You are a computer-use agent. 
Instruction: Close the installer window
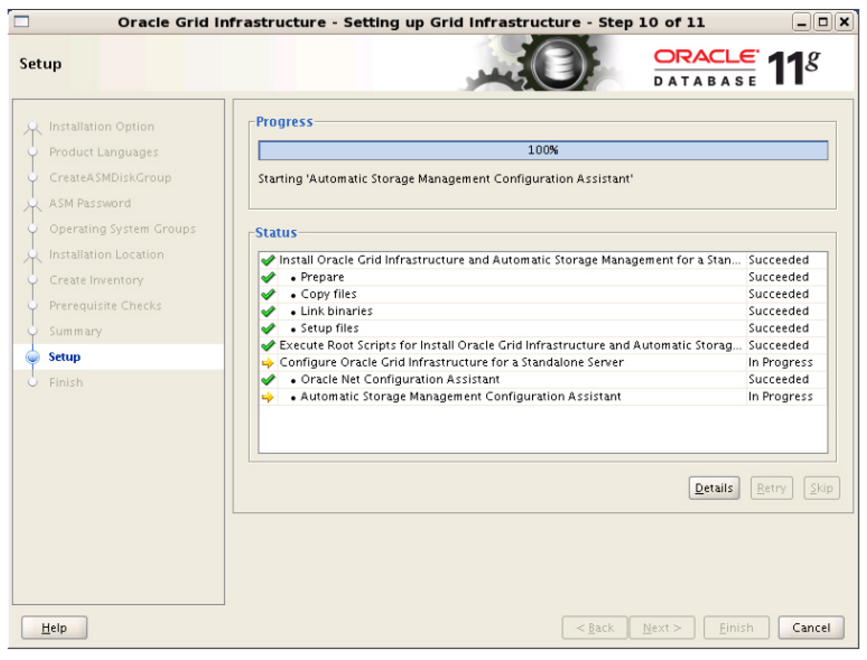[x=844, y=22]
